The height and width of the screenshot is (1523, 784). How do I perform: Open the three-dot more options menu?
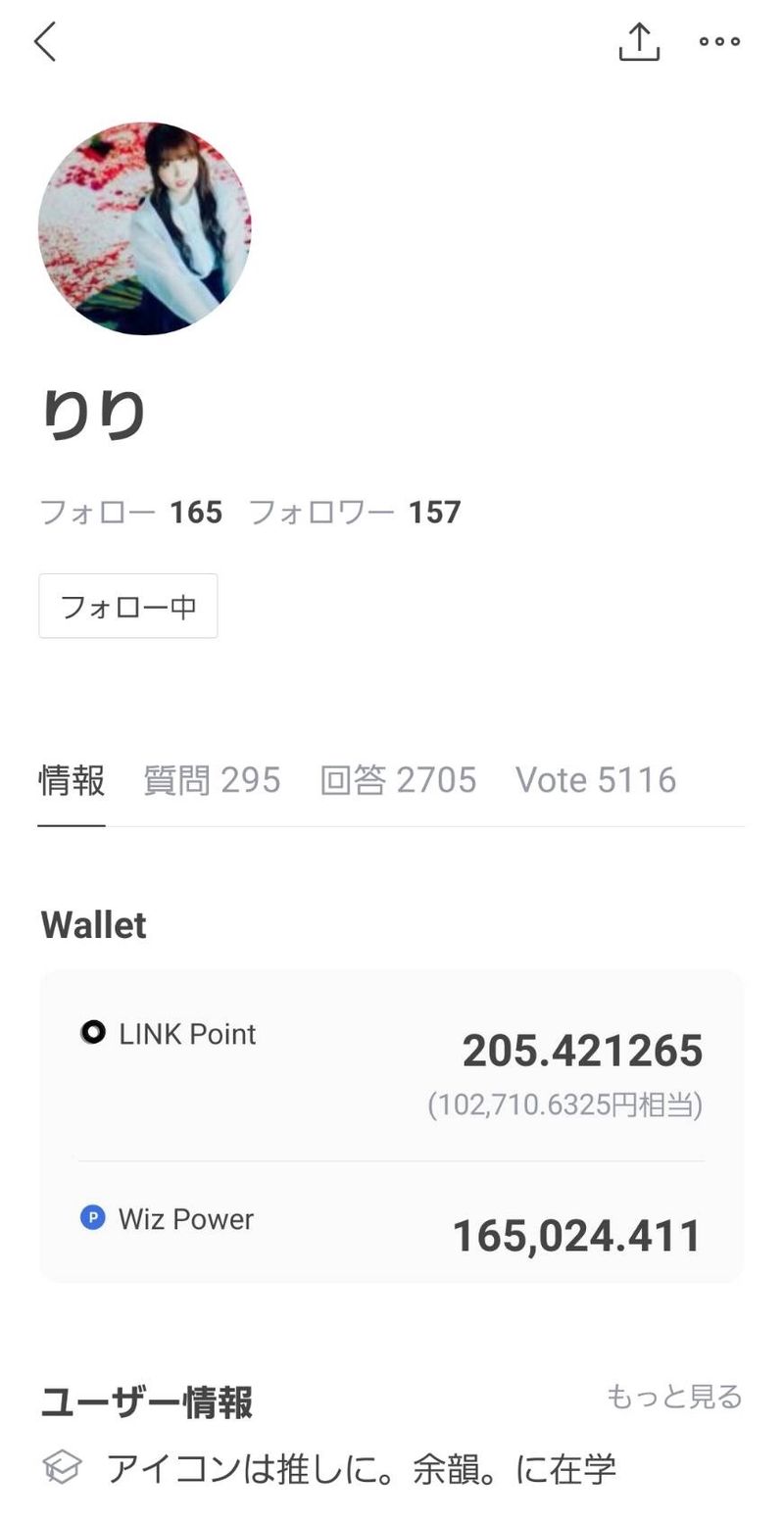[719, 41]
